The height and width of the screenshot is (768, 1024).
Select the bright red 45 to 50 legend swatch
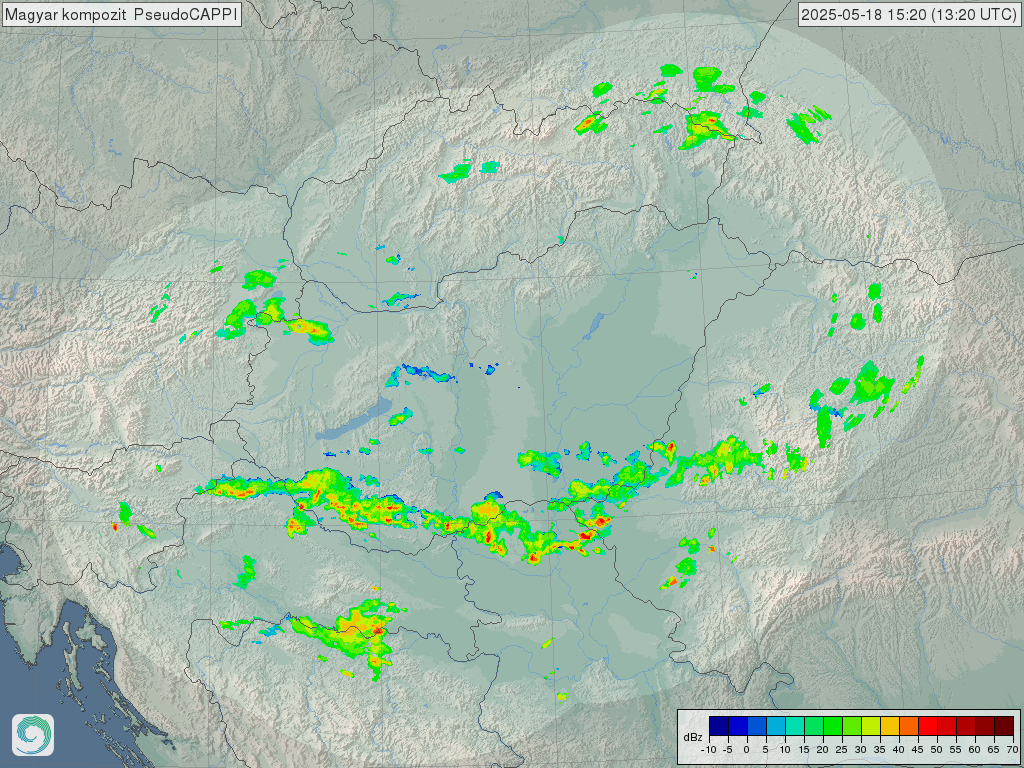[x=927, y=726]
